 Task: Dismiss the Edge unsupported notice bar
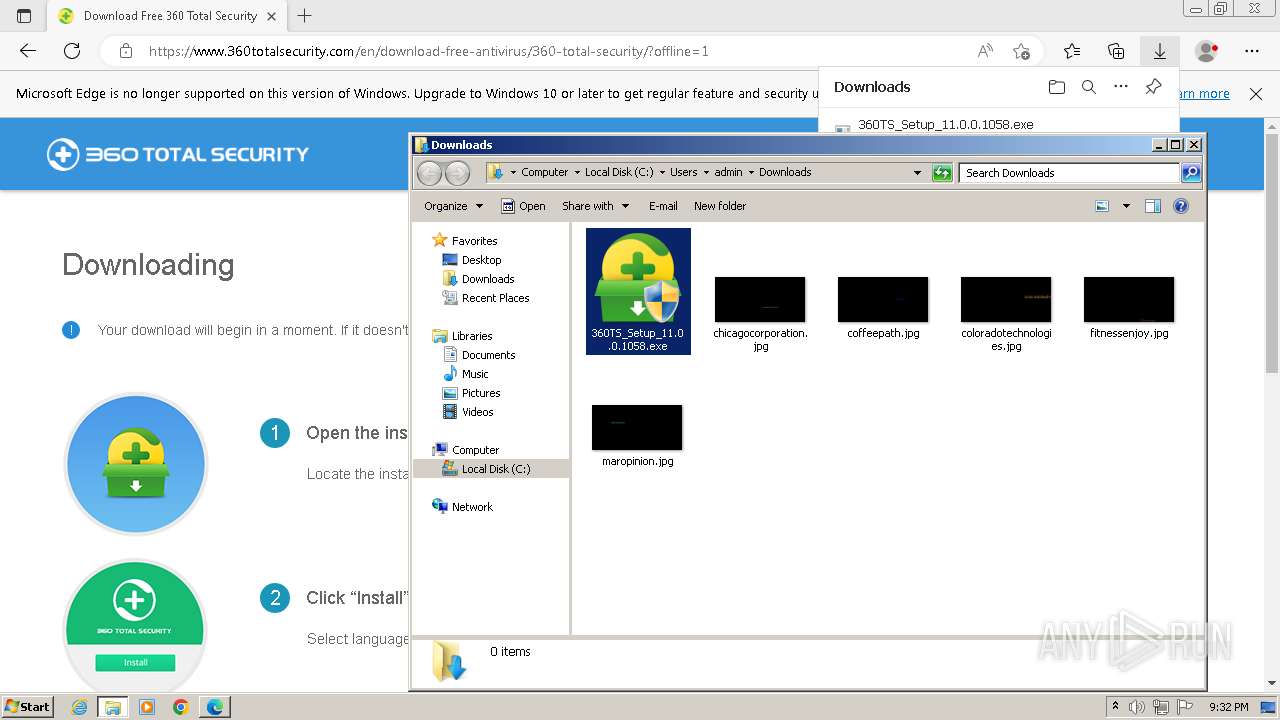click(1256, 94)
